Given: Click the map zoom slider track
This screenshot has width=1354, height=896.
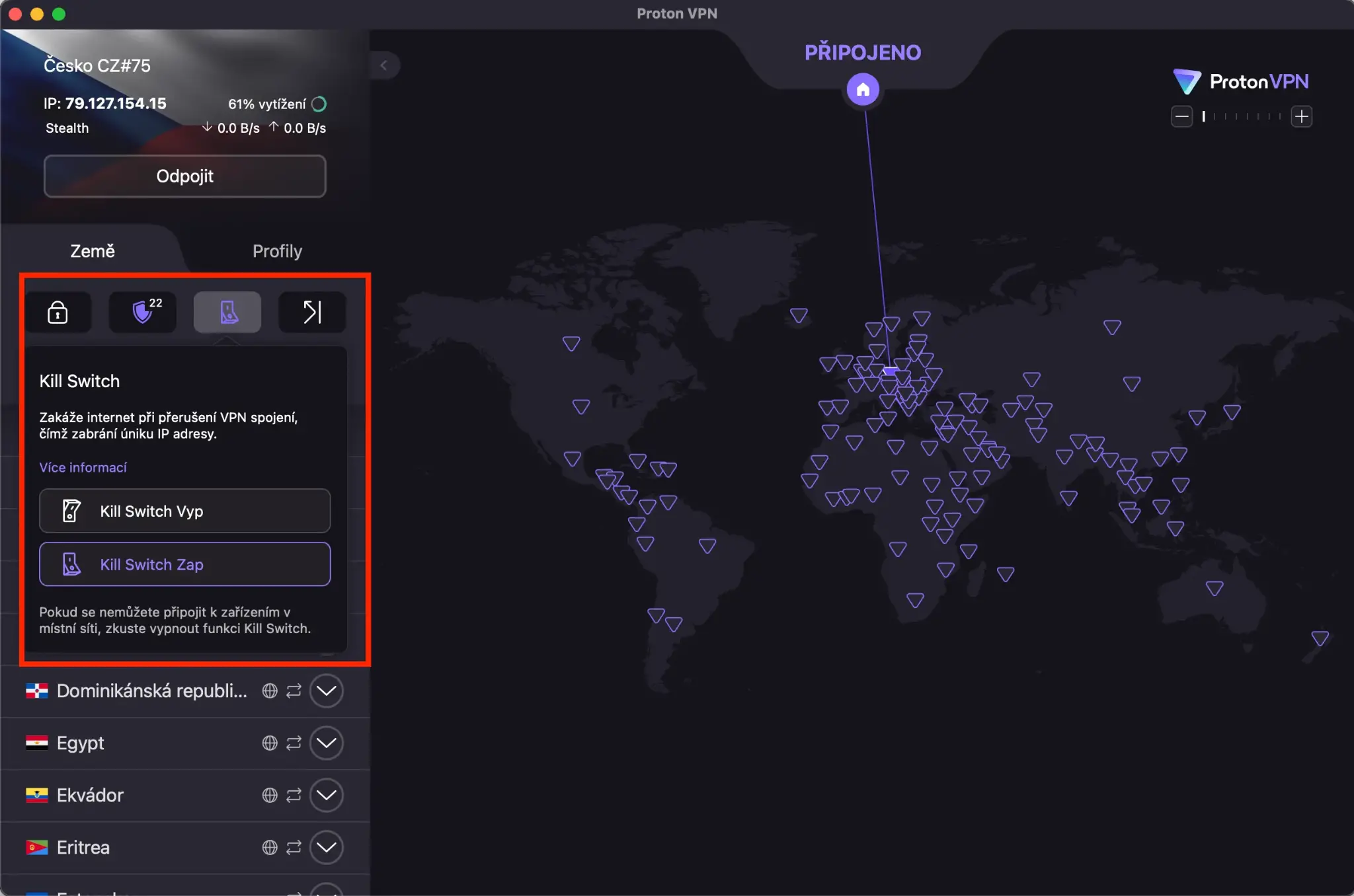Looking at the screenshot, I should [1242, 117].
